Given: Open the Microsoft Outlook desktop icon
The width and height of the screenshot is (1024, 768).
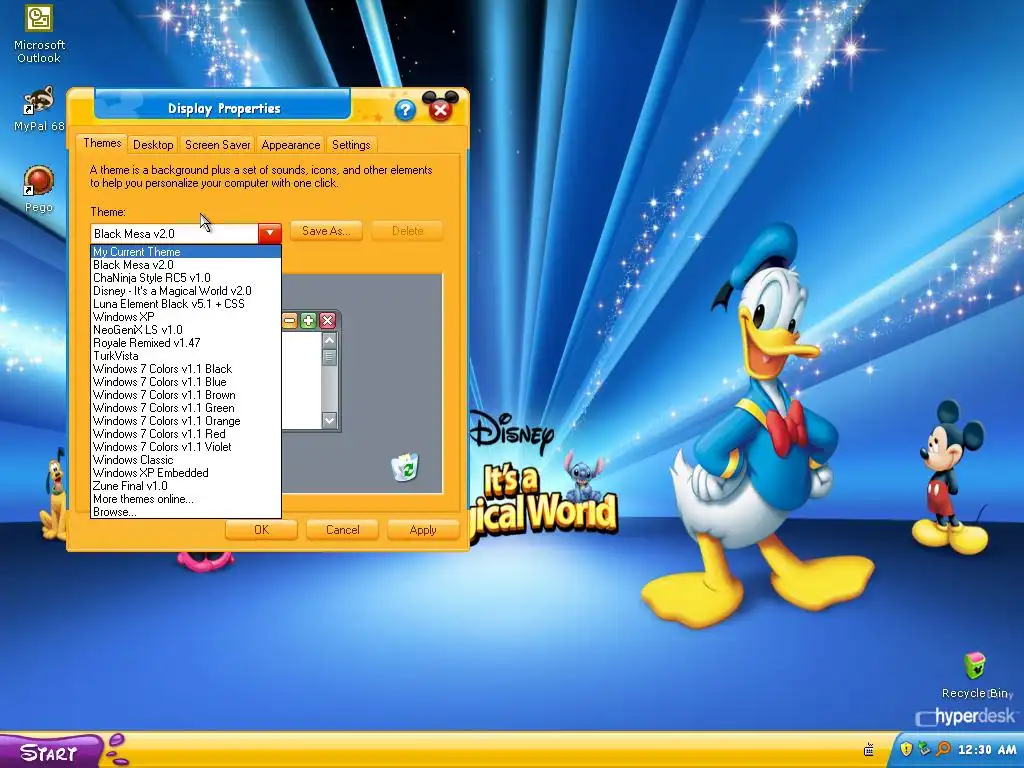Looking at the screenshot, I should (39, 34).
